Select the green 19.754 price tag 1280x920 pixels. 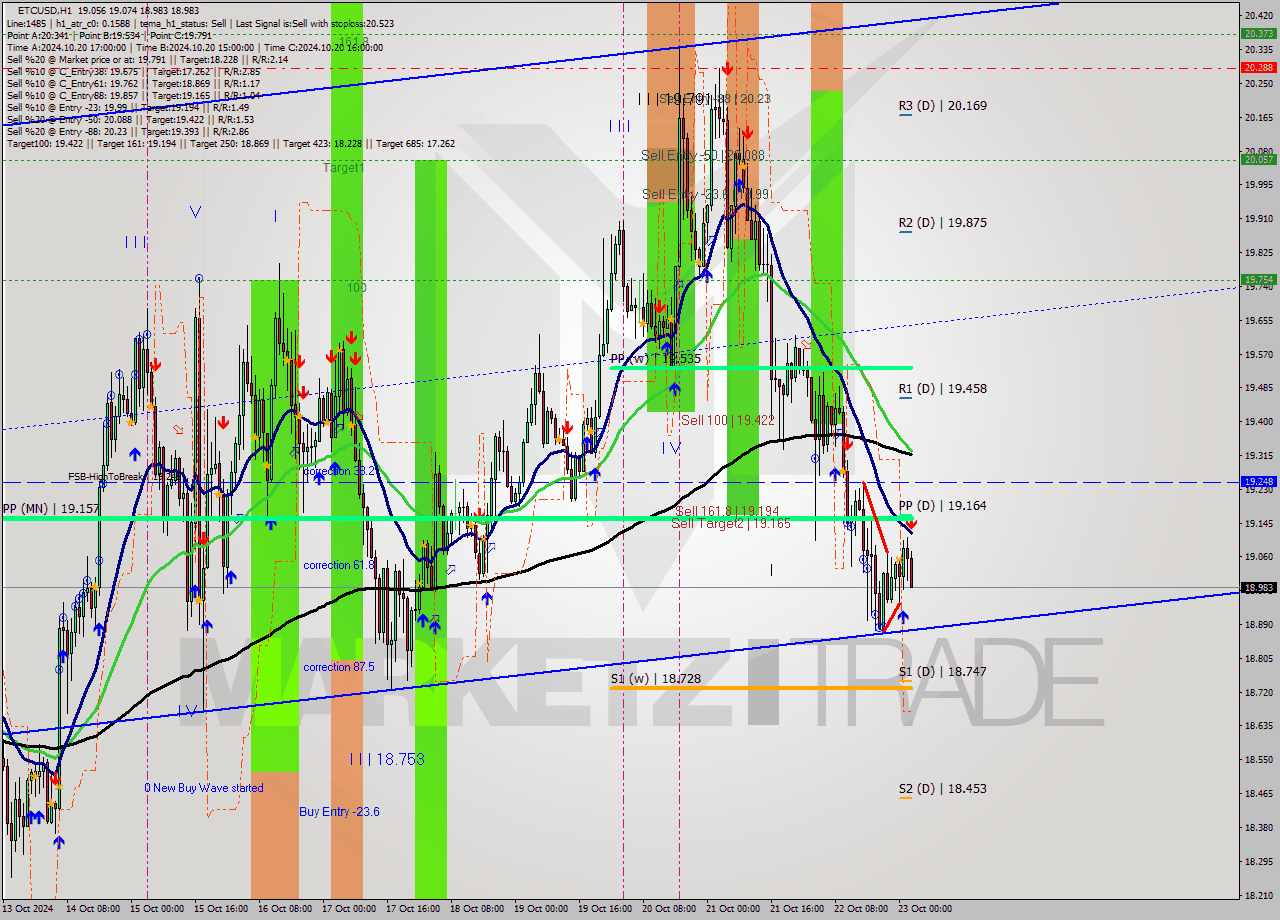click(1258, 279)
